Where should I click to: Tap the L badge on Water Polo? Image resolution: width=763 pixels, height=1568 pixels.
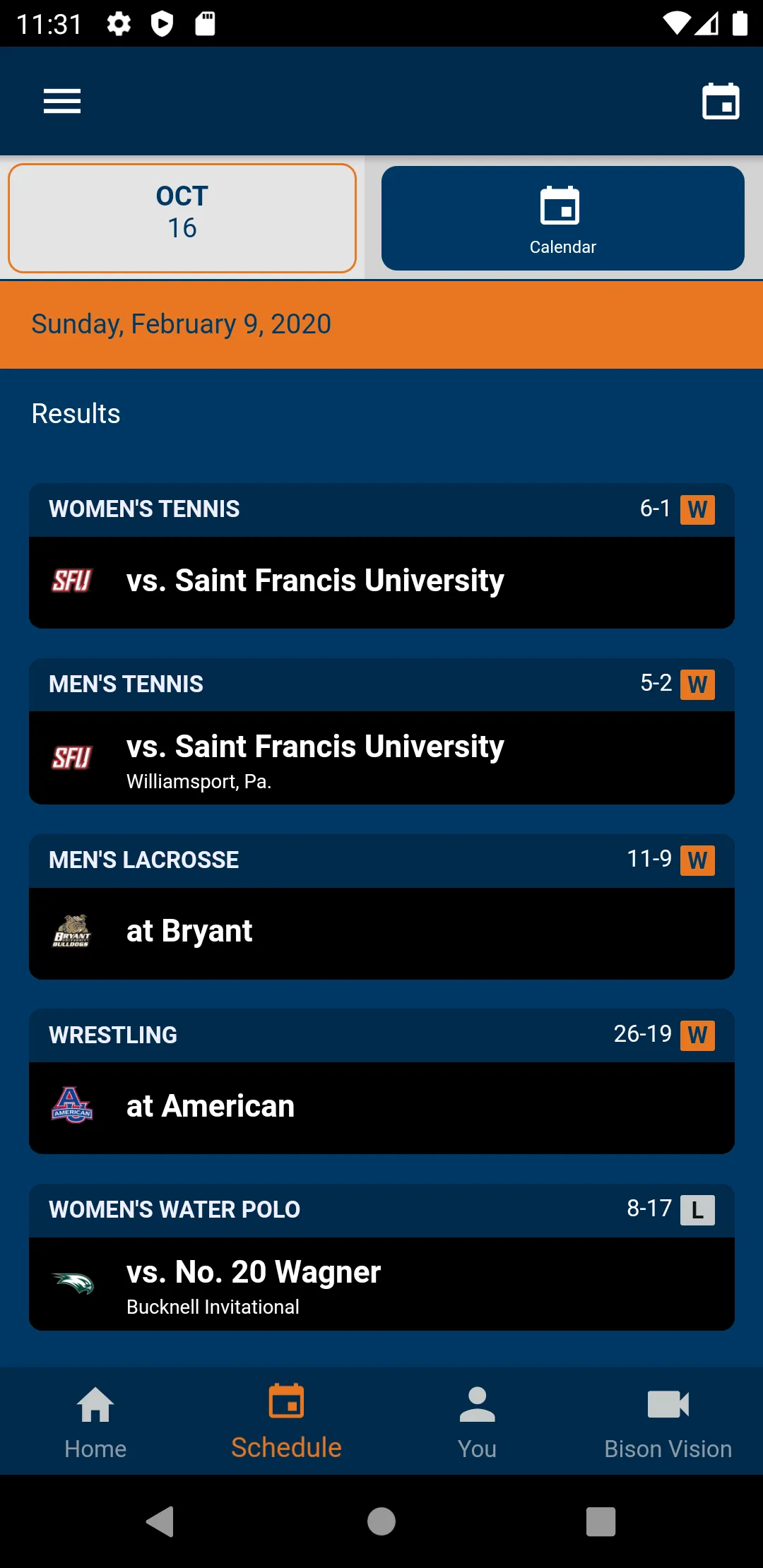(697, 1210)
